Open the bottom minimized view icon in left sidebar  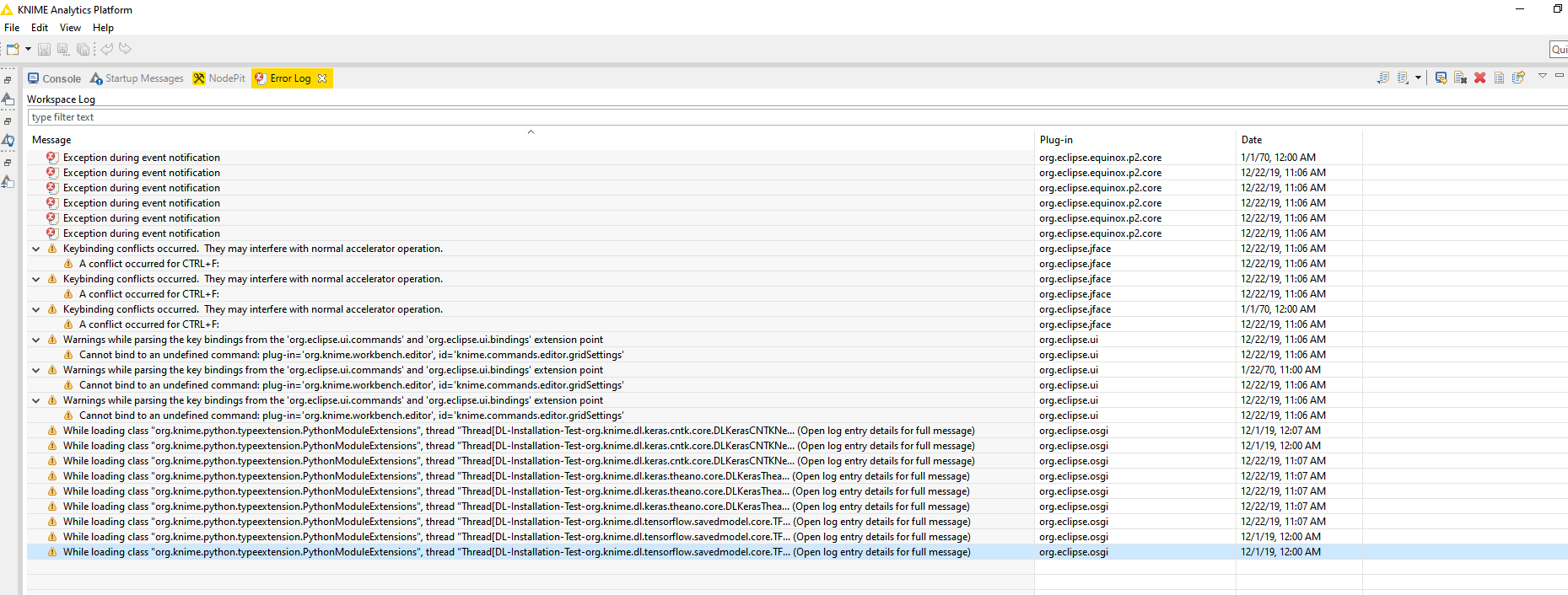pyautogui.click(x=8, y=182)
